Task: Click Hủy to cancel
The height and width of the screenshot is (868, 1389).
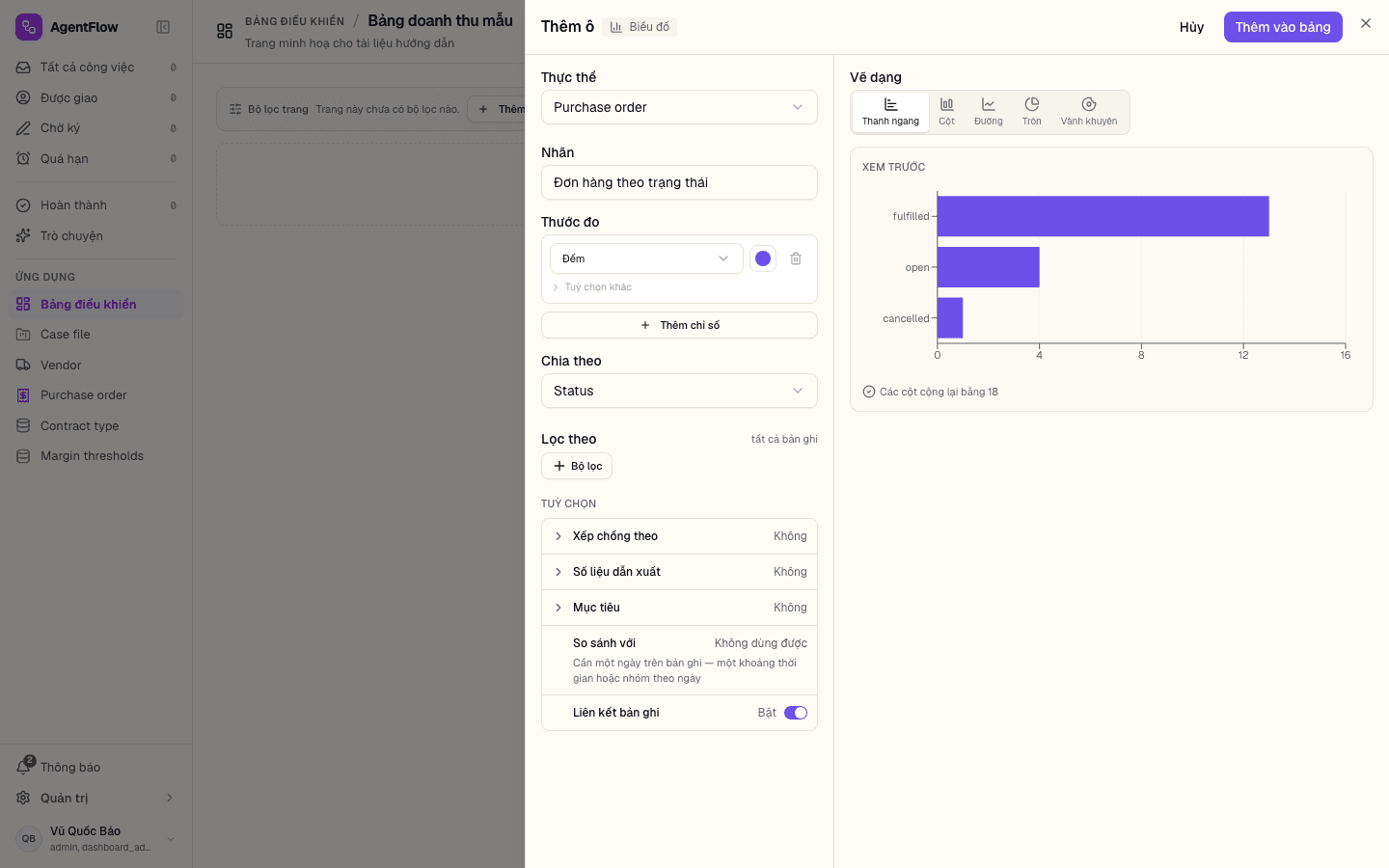Action: pyautogui.click(x=1191, y=27)
